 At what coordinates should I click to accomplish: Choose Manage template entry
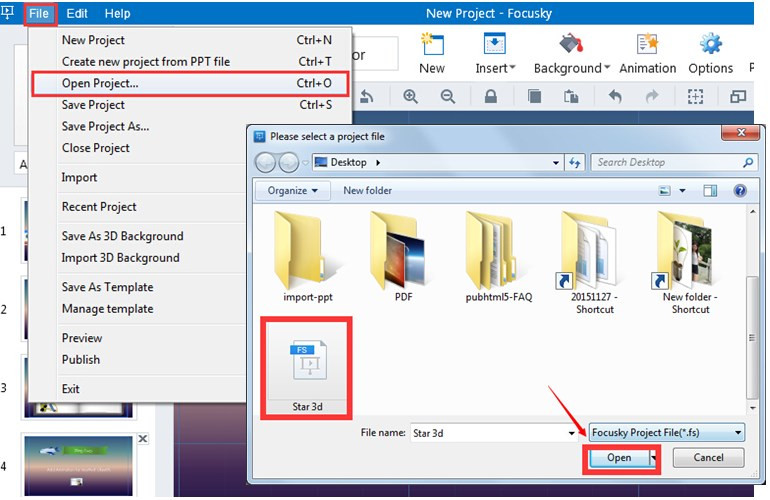coord(108,308)
